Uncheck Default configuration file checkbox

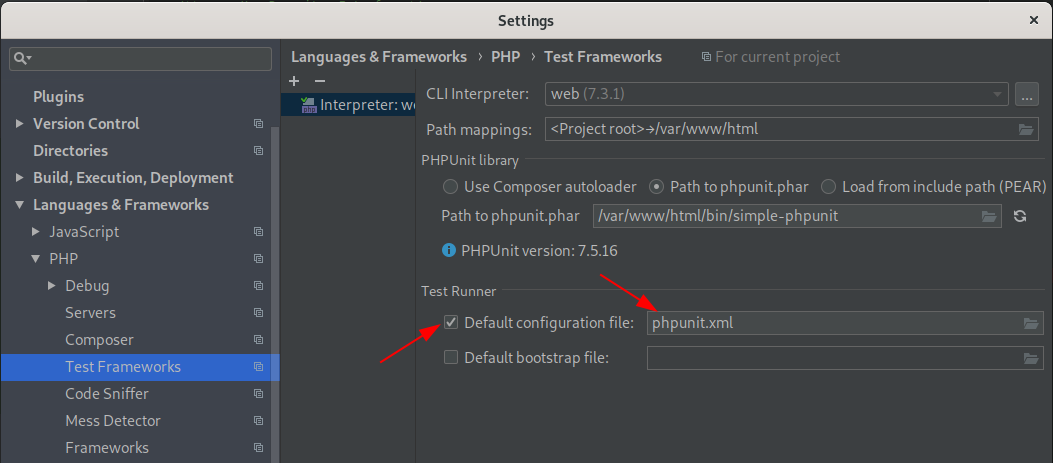pyautogui.click(x=451, y=323)
